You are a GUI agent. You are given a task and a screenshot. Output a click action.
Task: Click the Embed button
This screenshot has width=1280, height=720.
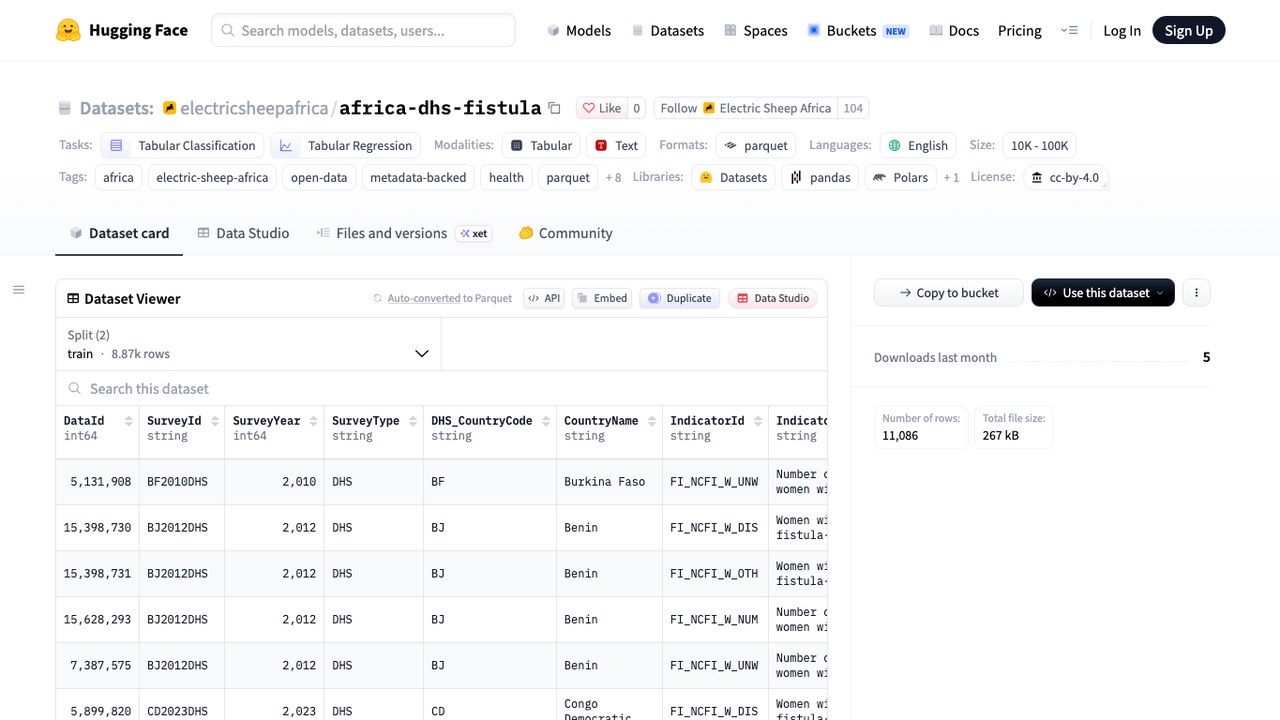601,298
